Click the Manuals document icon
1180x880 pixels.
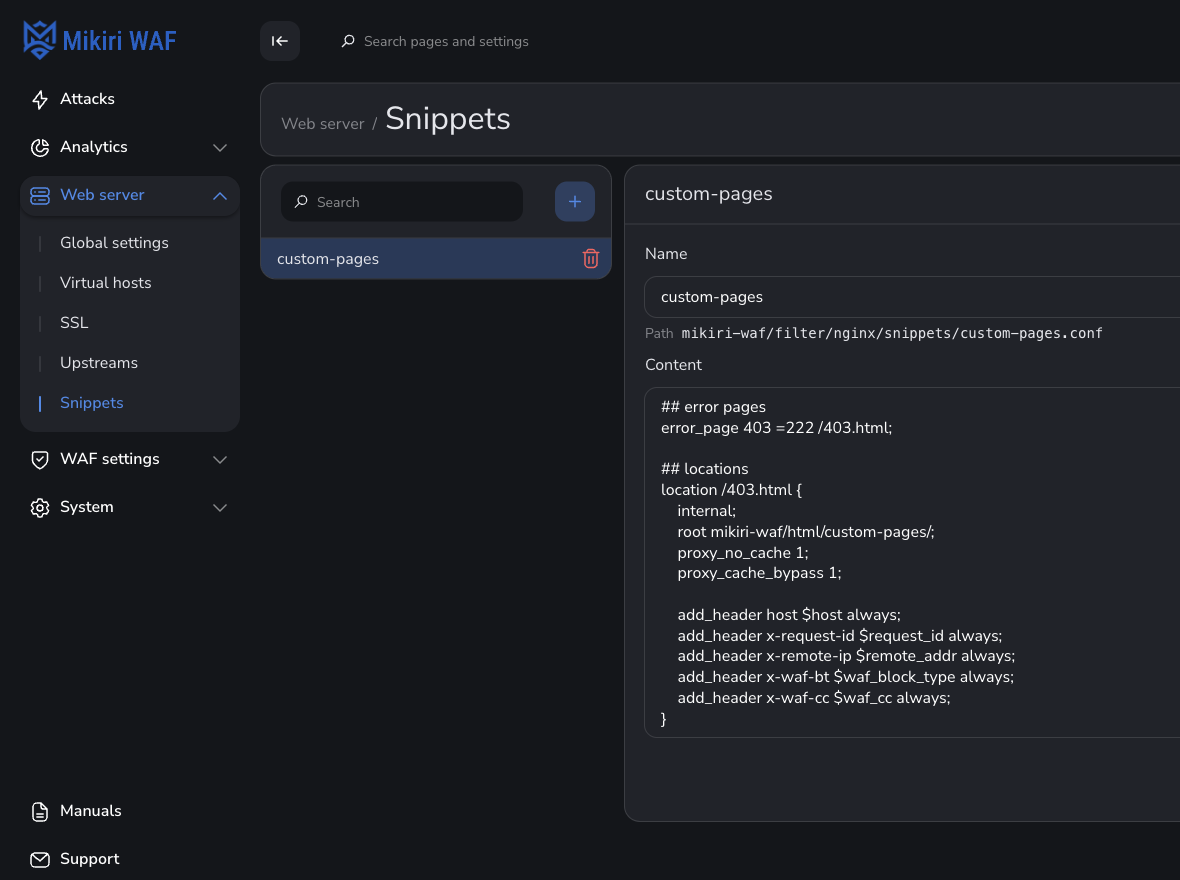tap(40, 811)
